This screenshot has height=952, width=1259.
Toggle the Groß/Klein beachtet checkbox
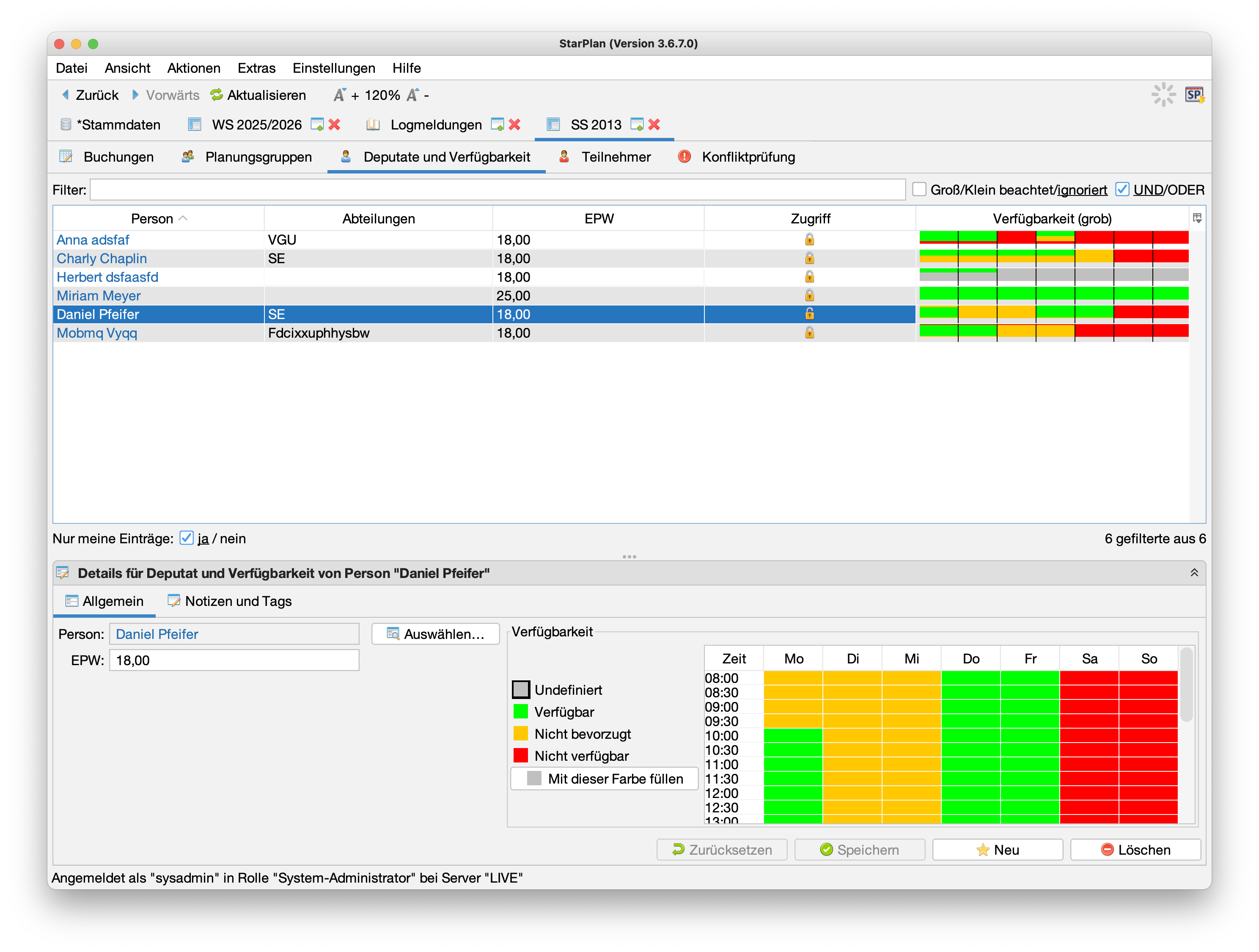(x=919, y=190)
